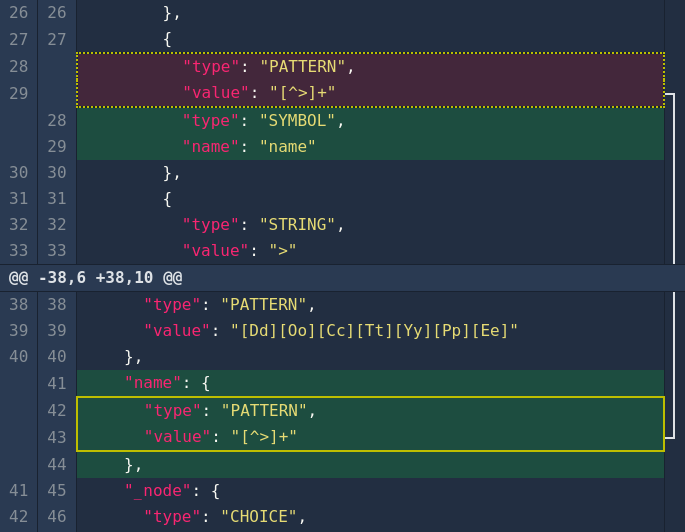Viewport: 685px width, 532px height.
Task: Click the added line "type": "SYMBOL"
Action: [x=370, y=120]
